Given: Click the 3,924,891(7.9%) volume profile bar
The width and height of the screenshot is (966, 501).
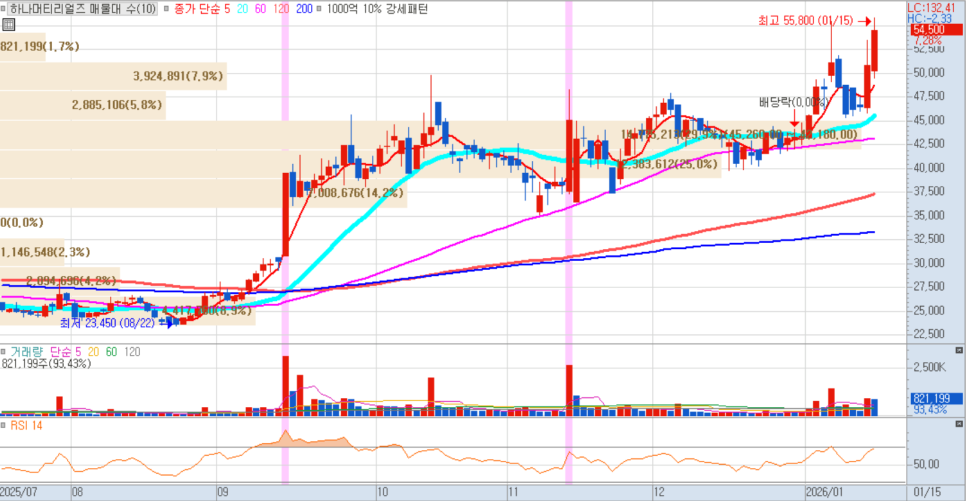Looking at the screenshot, I should [x=178, y=75].
